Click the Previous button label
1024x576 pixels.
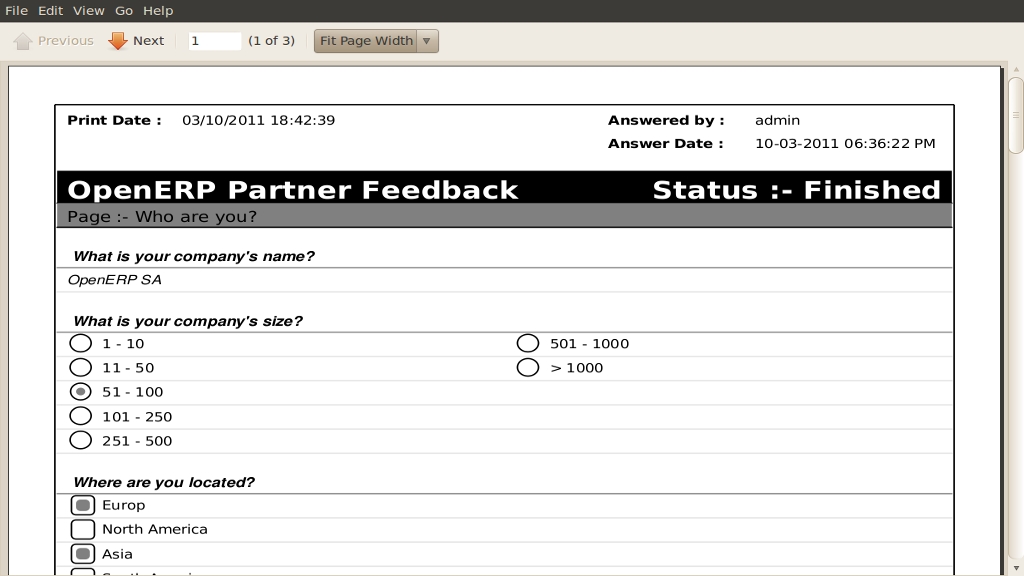click(x=65, y=40)
